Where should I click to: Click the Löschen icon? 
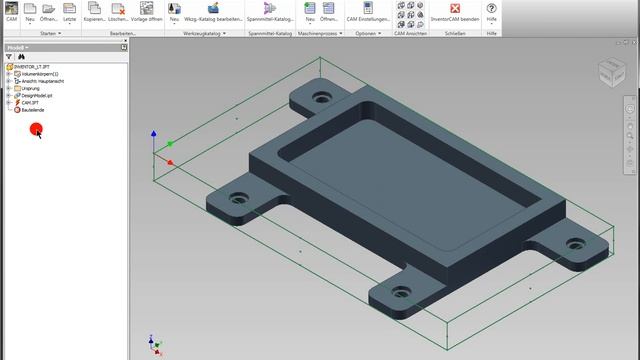click(118, 11)
